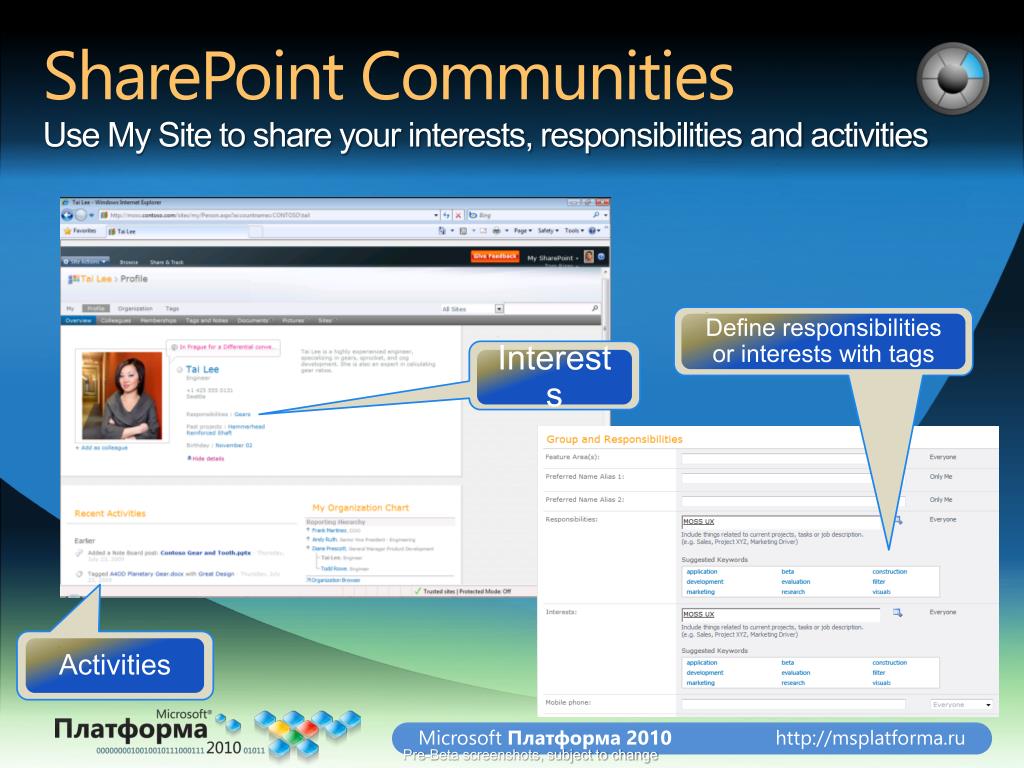Click the Hammerhead past project link
The image size is (1024, 768).
(246, 426)
